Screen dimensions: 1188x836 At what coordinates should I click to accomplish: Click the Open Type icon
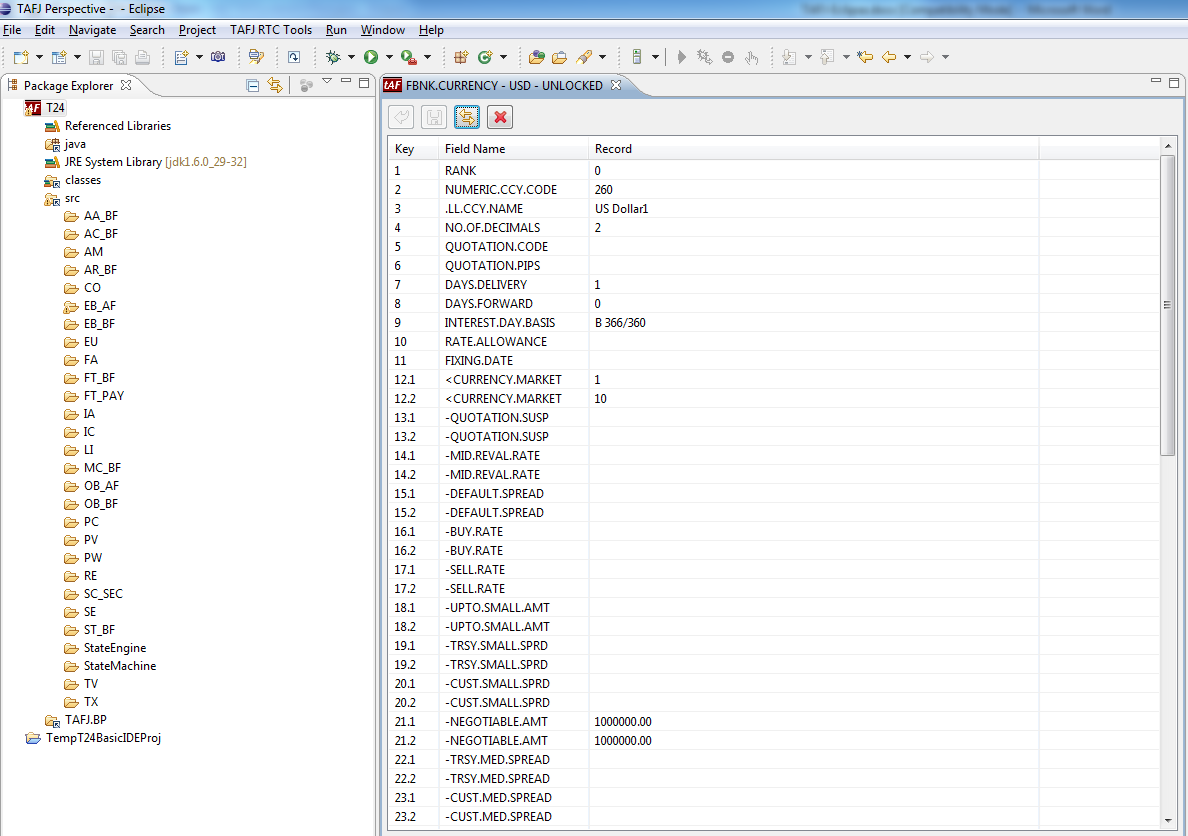[537, 57]
